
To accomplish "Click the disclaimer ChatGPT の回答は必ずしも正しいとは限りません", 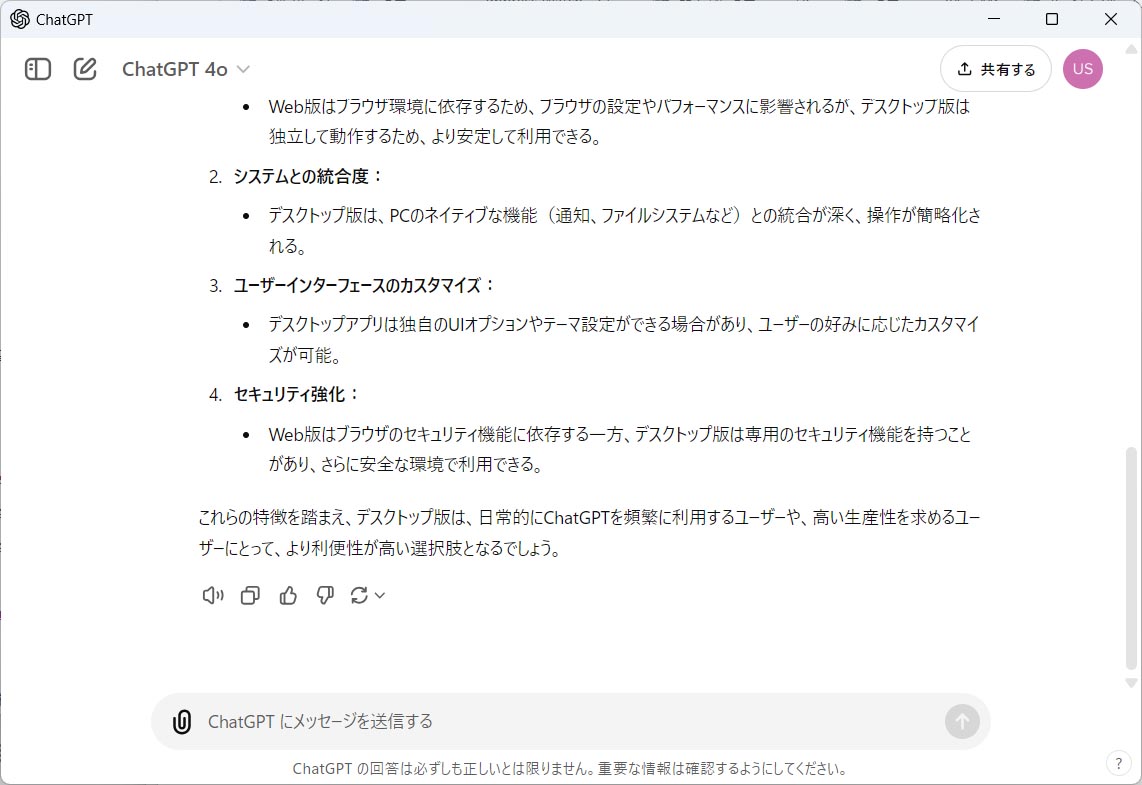I will tap(570, 769).
